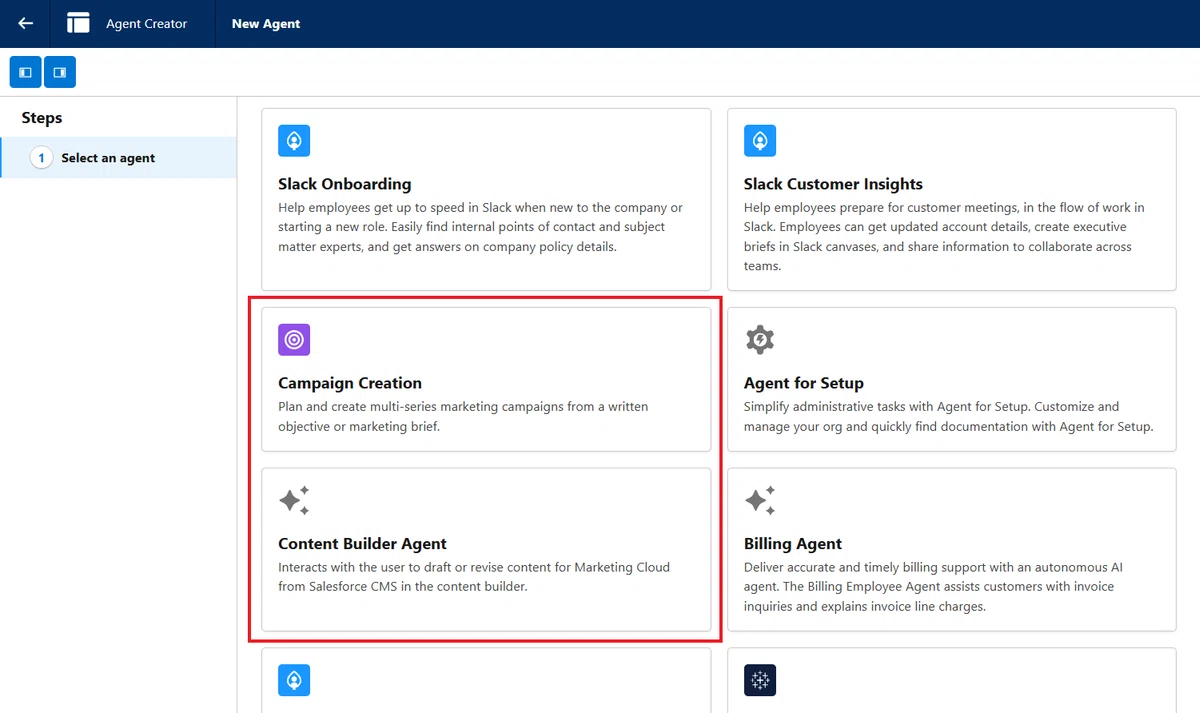
Task: Select the Slack Onboarding agent card
Action: tap(486, 200)
